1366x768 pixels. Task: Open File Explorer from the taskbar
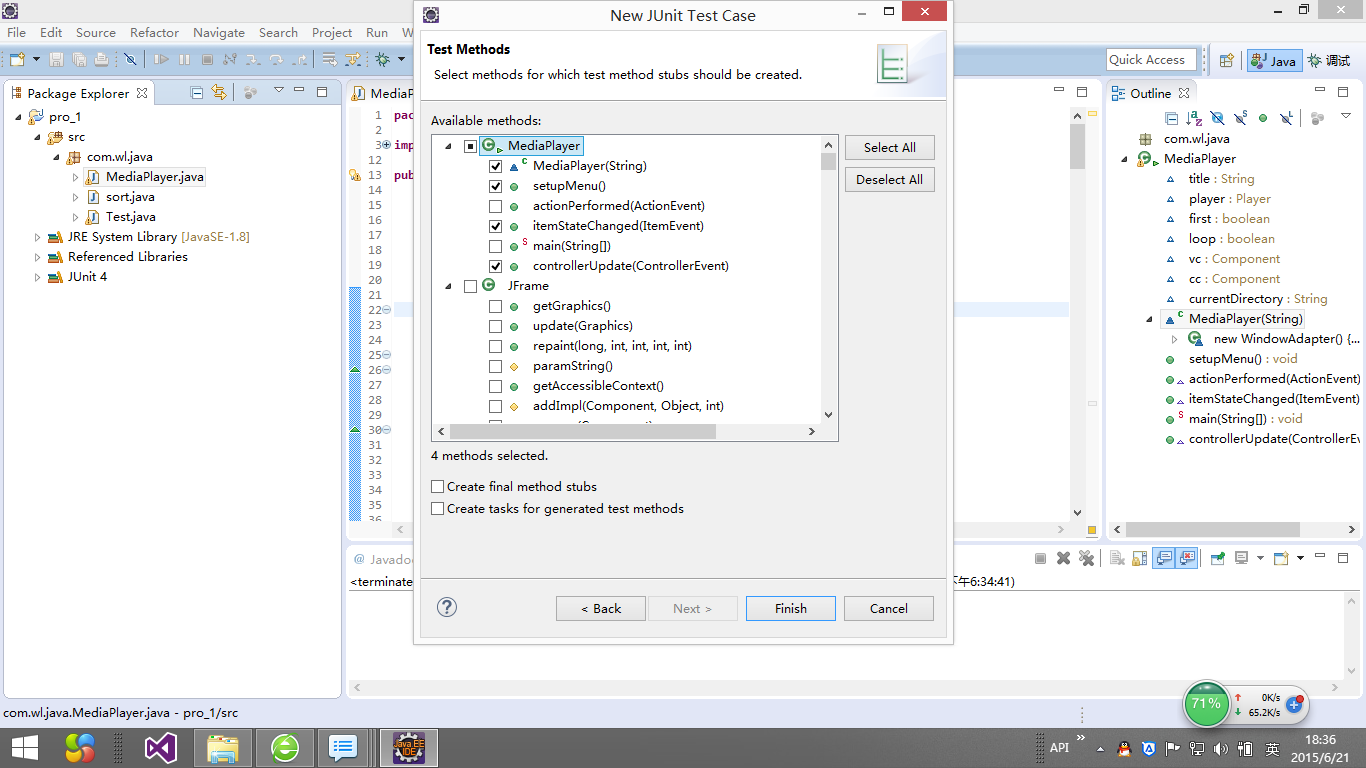click(222, 747)
